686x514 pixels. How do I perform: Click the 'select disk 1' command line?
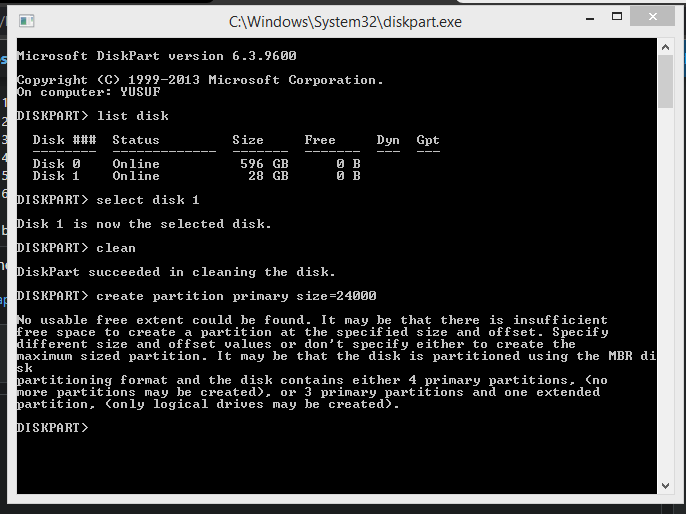[x=108, y=200]
